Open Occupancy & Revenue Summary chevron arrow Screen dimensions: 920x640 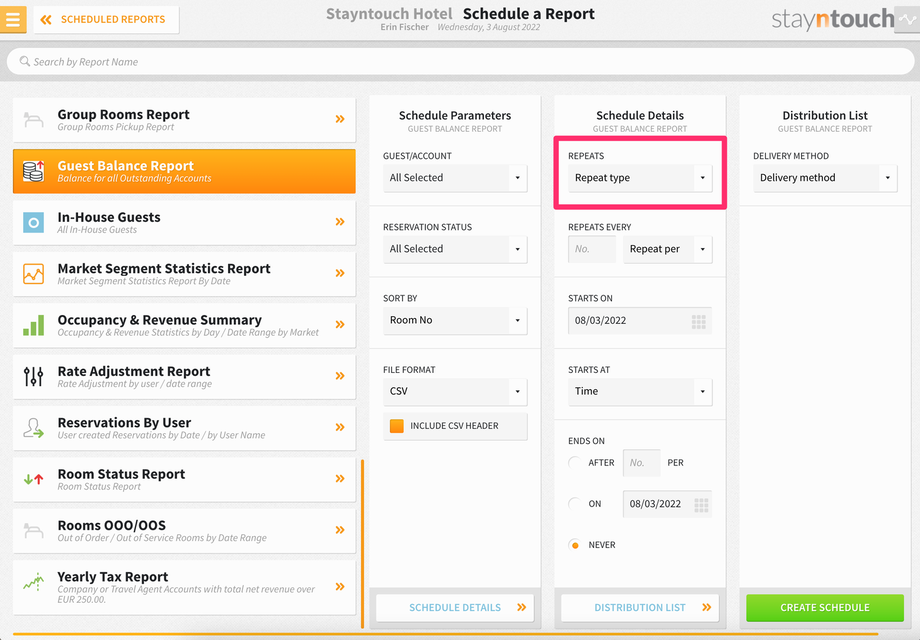point(340,324)
